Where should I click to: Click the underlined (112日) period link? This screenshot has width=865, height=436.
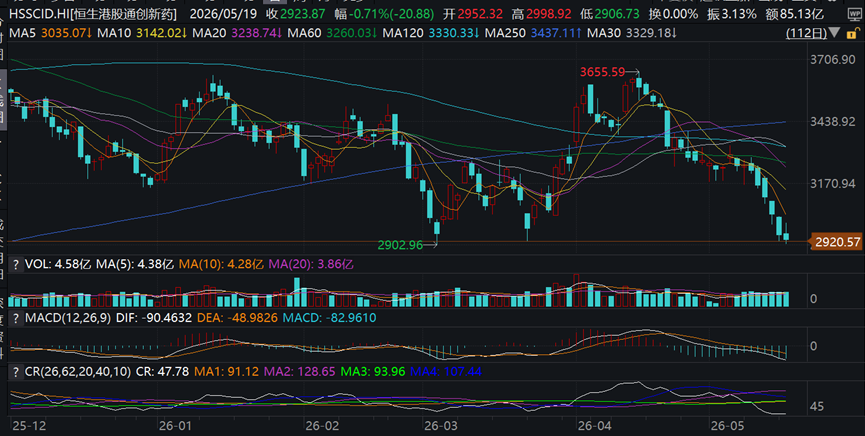click(807, 33)
